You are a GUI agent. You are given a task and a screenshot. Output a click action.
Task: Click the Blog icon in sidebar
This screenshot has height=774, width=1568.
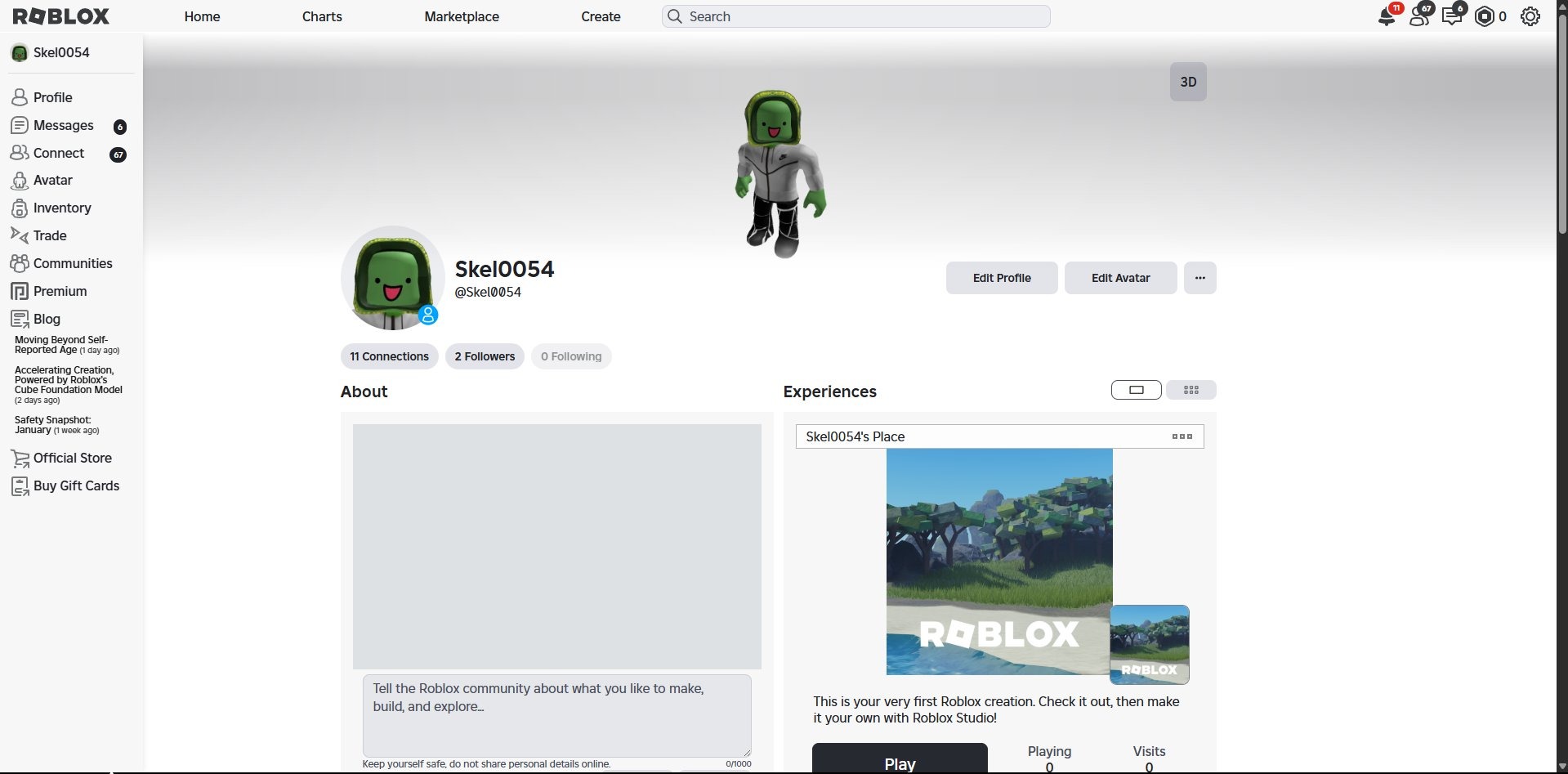coord(20,319)
